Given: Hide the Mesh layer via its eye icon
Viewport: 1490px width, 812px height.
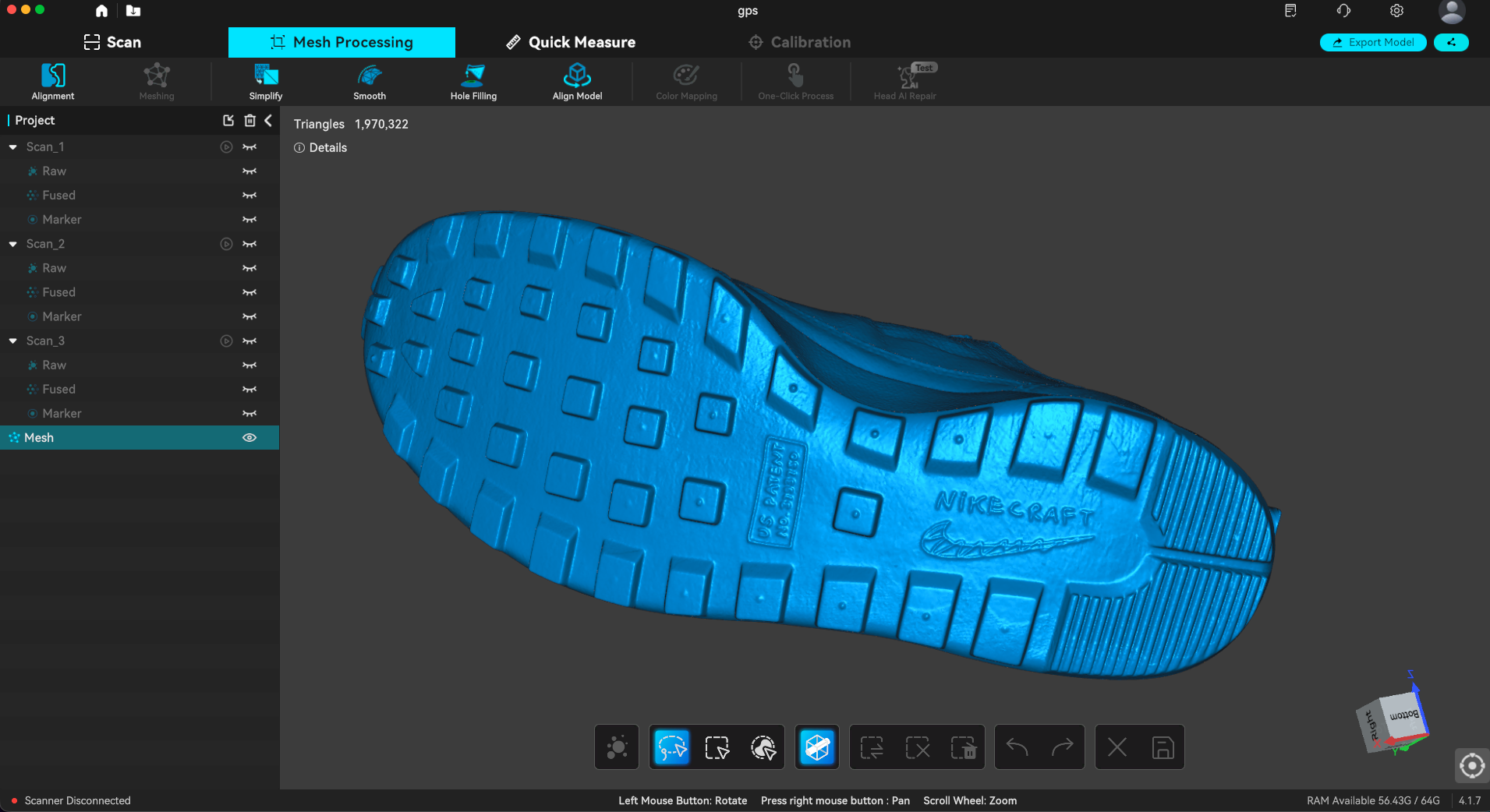Looking at the screenshot, I should click(250, 438).
